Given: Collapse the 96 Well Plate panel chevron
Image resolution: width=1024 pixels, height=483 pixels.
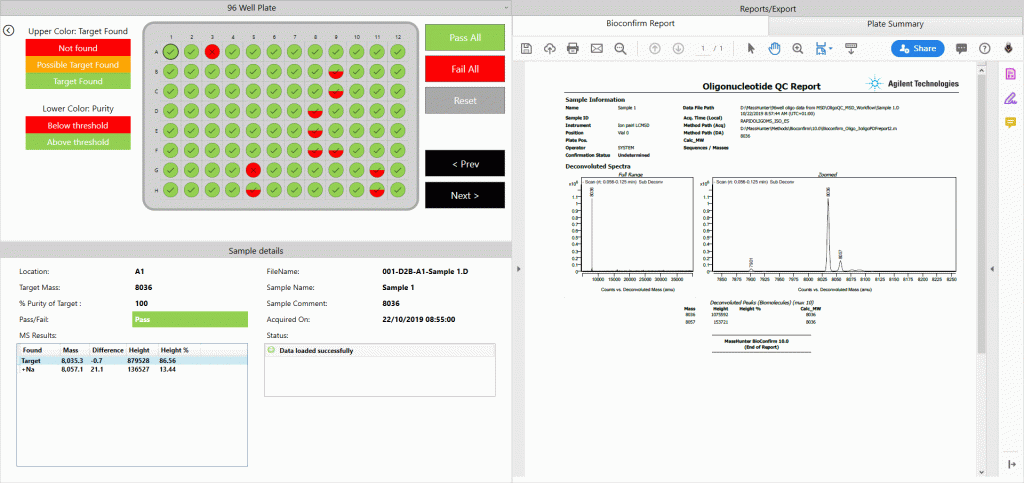Looking at the screenshot, I should [x=518, y=269].
